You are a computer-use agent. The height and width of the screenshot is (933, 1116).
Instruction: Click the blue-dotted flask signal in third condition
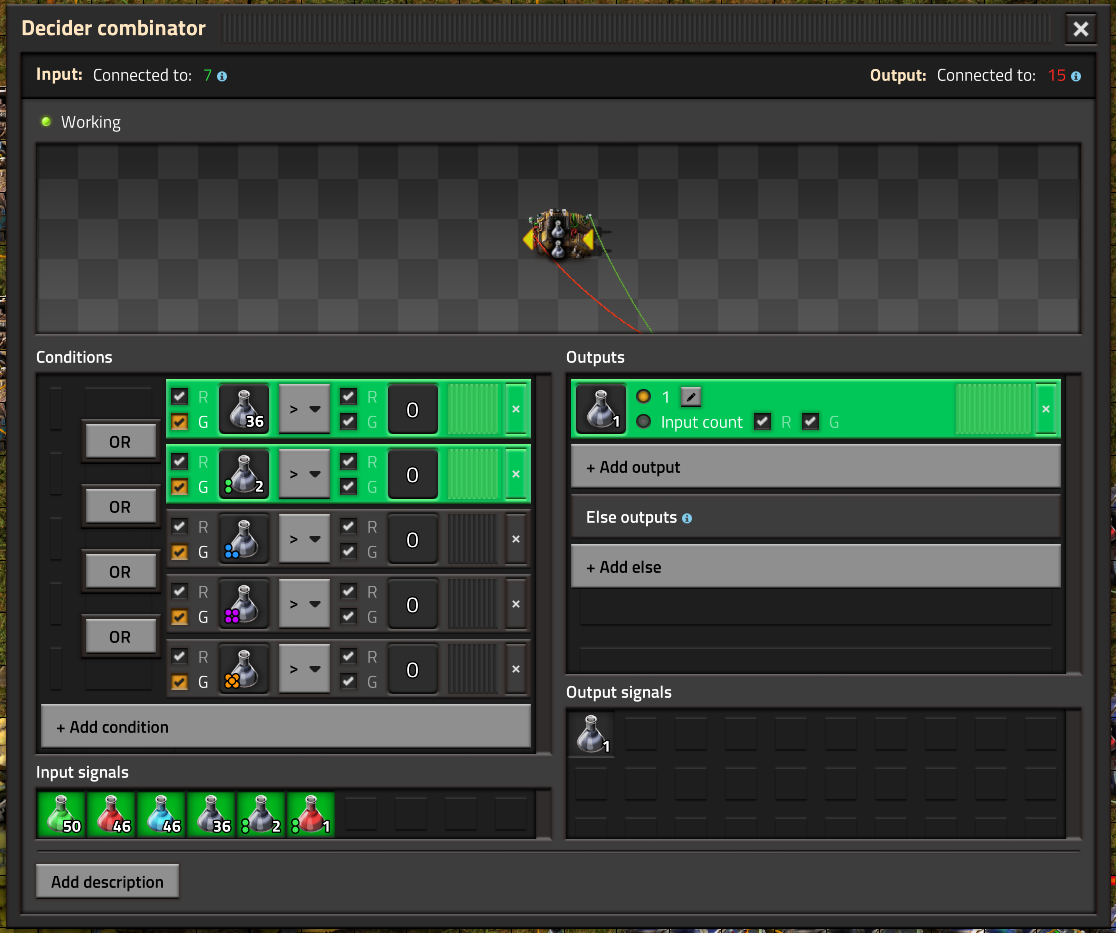(244, 539)
